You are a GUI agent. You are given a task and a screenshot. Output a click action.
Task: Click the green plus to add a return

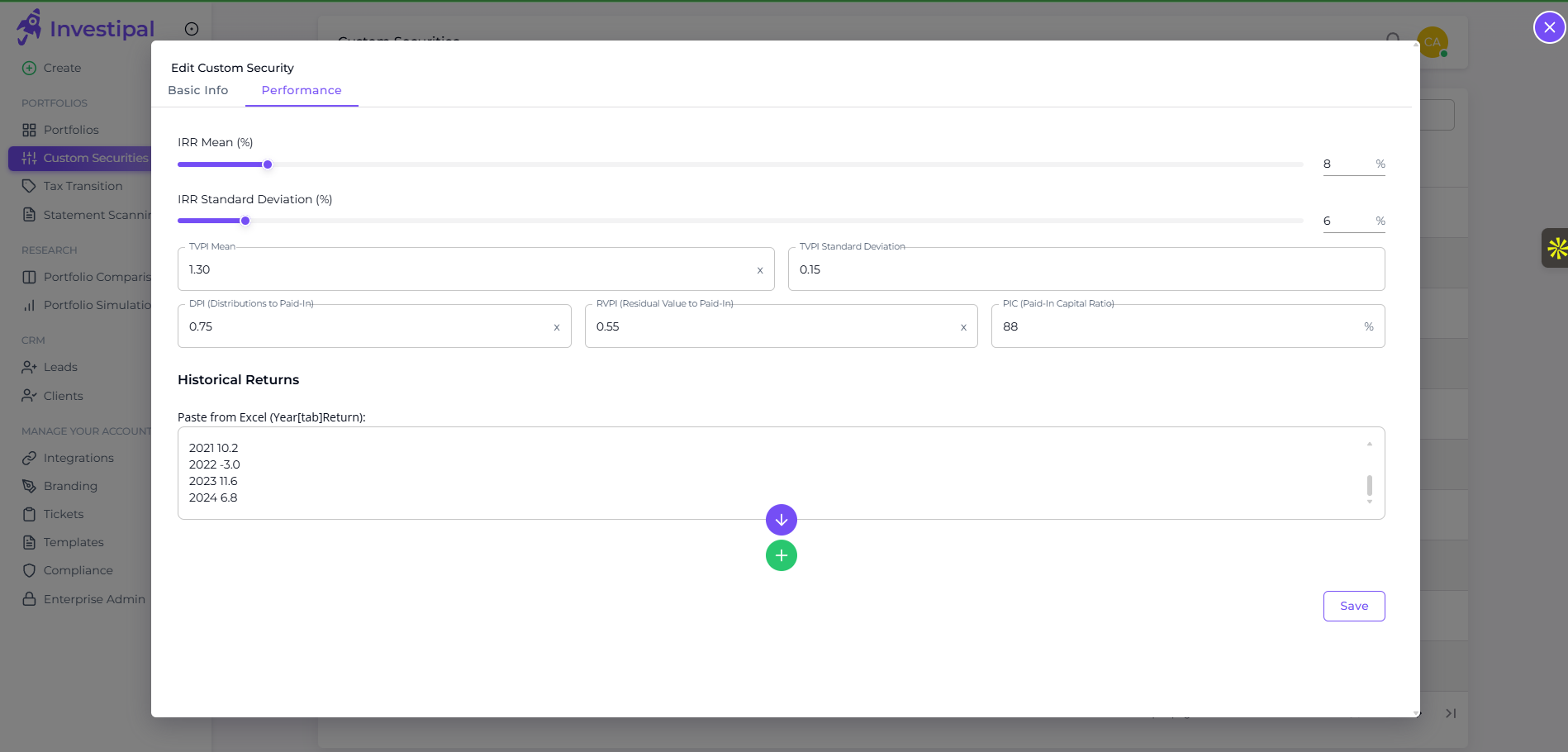pyautogui.click(x=781, y=555)
